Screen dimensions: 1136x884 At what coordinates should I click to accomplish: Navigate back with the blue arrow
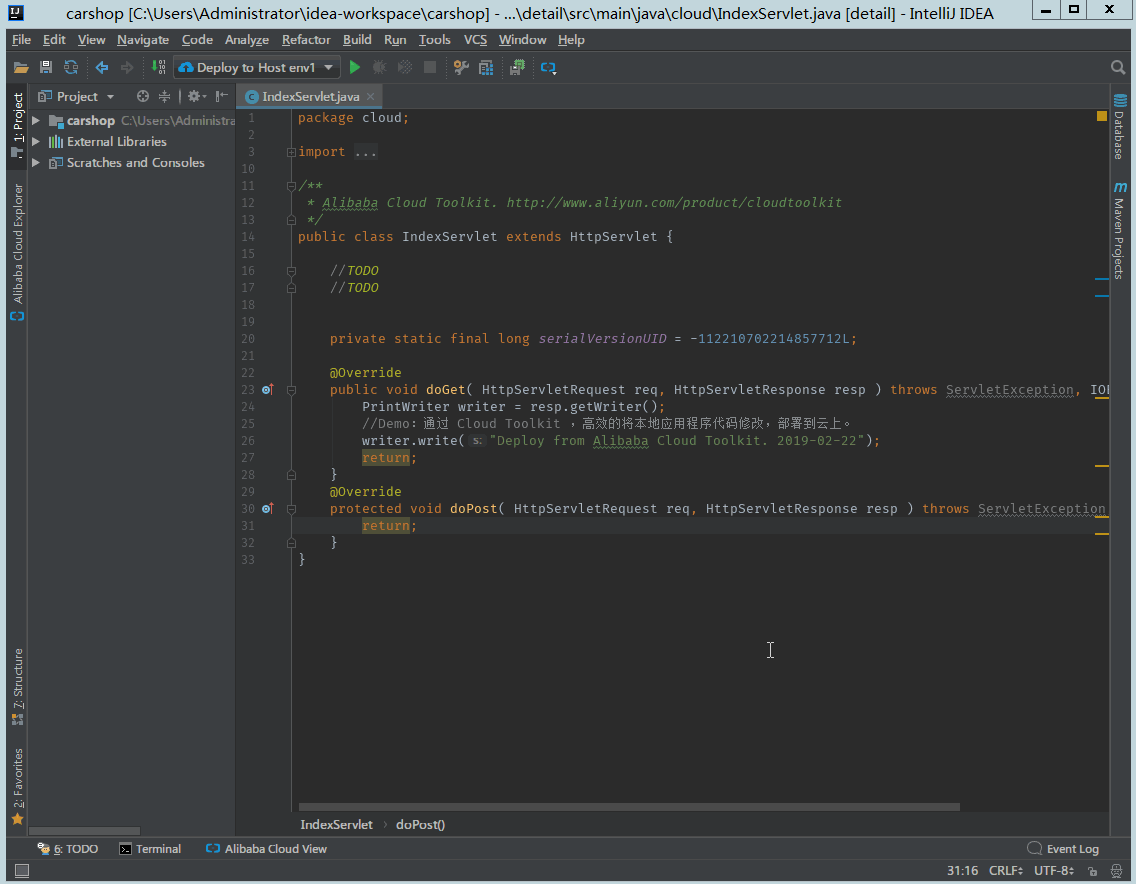(x=101, y=67)
